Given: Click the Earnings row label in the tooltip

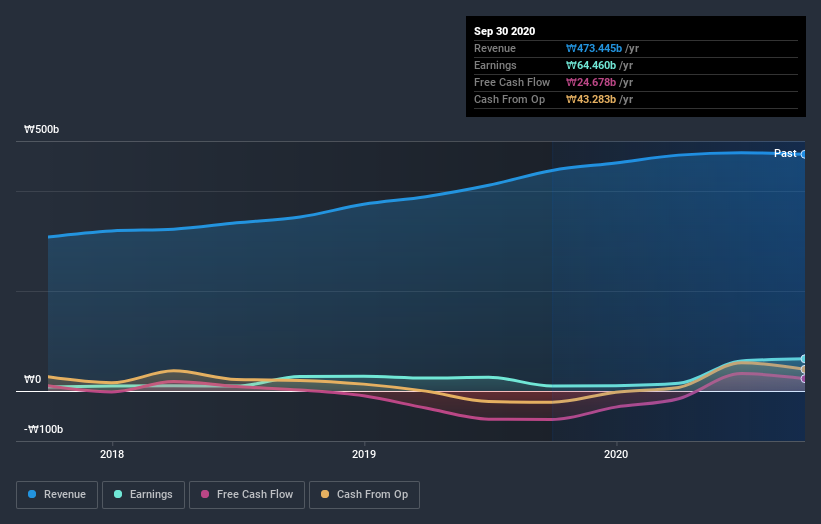Looking at the screenshot, I should pyautogui.click(x=495, y=65).
